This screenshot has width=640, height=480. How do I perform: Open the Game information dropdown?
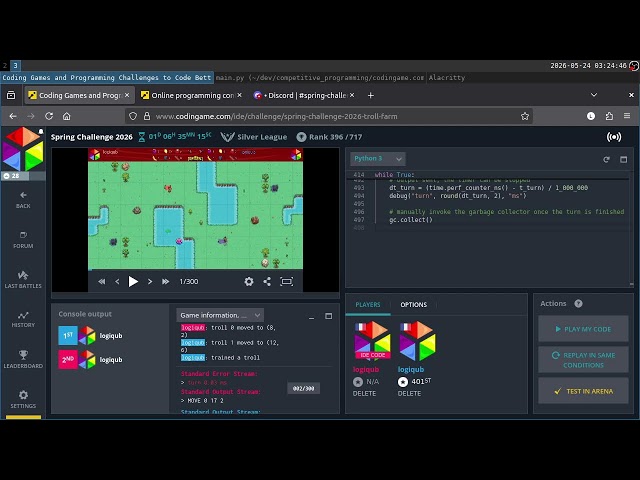click(220, 315)
